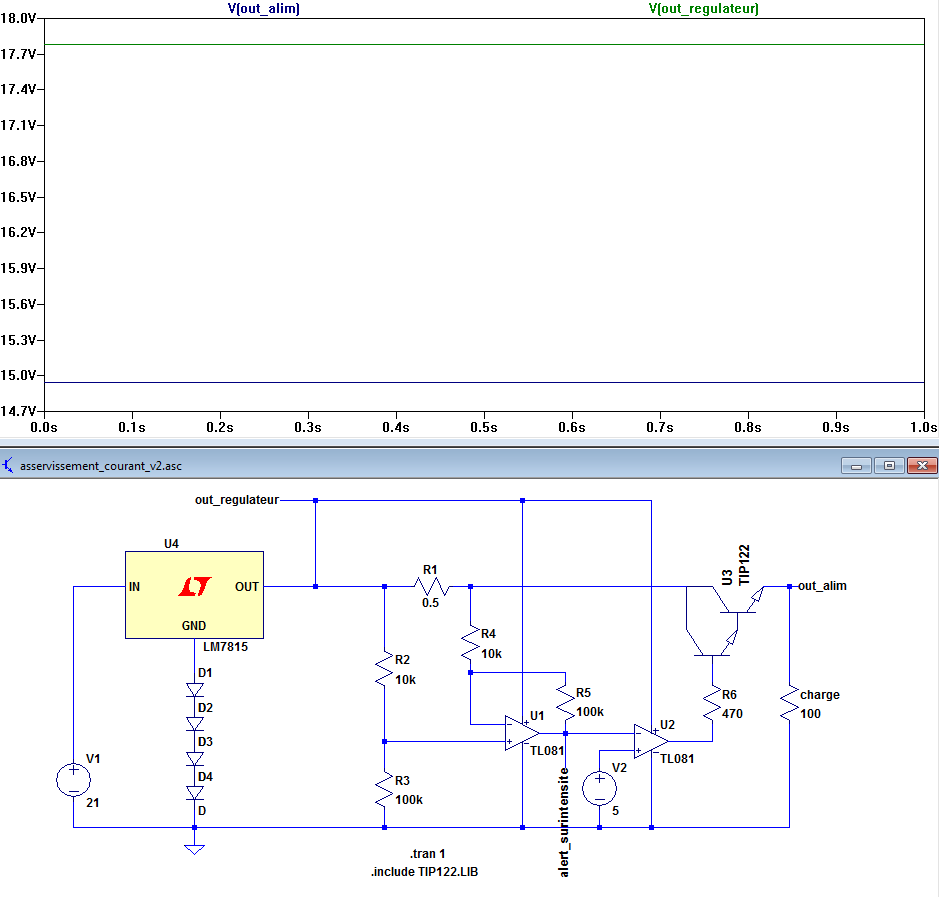Click the alert_surintensite net label

pos(564,823)
